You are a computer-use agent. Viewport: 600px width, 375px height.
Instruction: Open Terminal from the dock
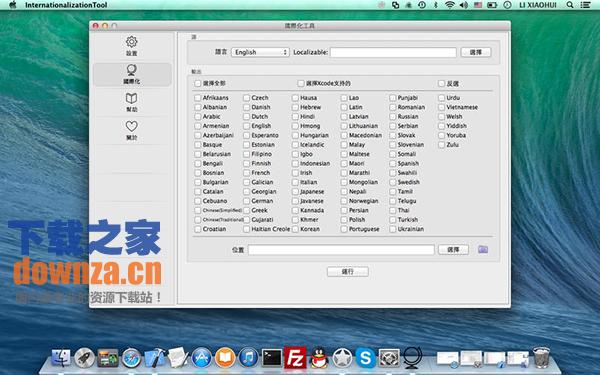click(272, 358)
